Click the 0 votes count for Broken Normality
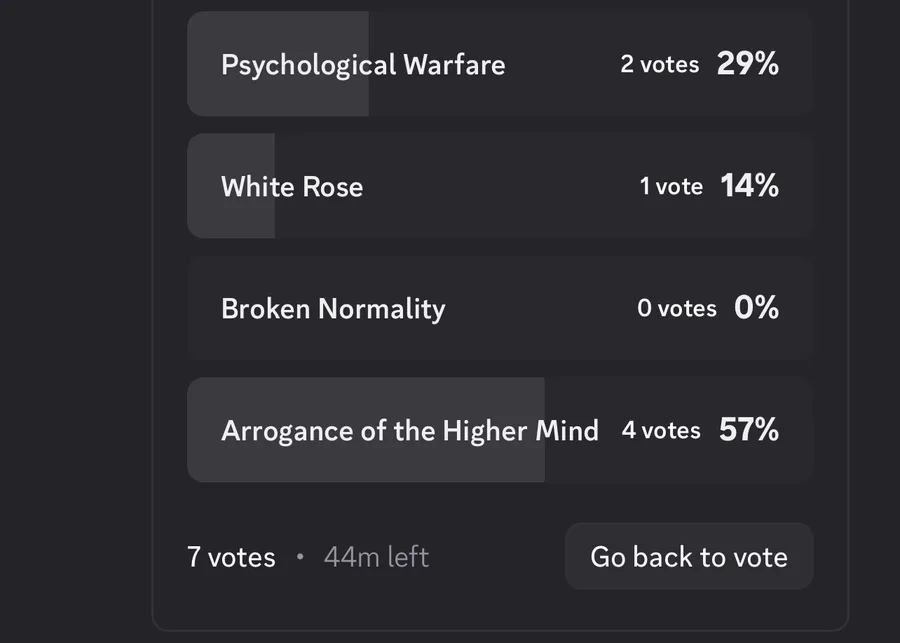This screenshot has height=643, width=900. click(x=676, y=308)
